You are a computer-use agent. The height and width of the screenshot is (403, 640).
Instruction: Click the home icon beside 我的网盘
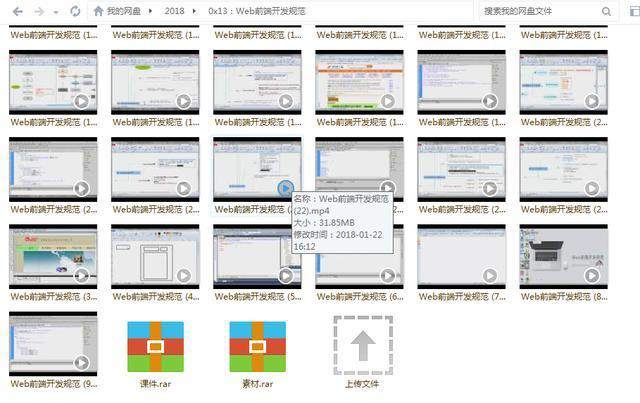[98, 11]
